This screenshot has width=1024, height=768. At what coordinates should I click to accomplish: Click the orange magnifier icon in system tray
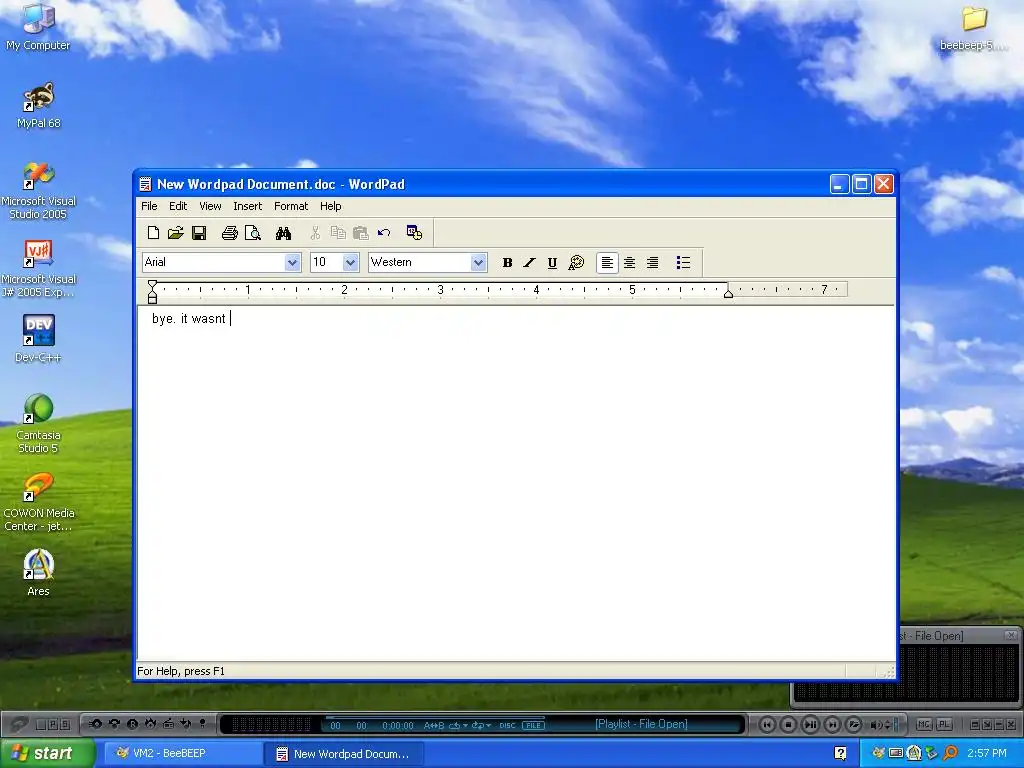coord(950,754)
